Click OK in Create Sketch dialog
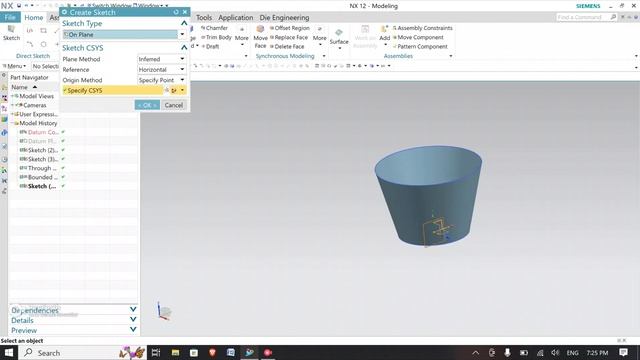The width and height of the screenshot is (640, 360). tap(147, 105)
